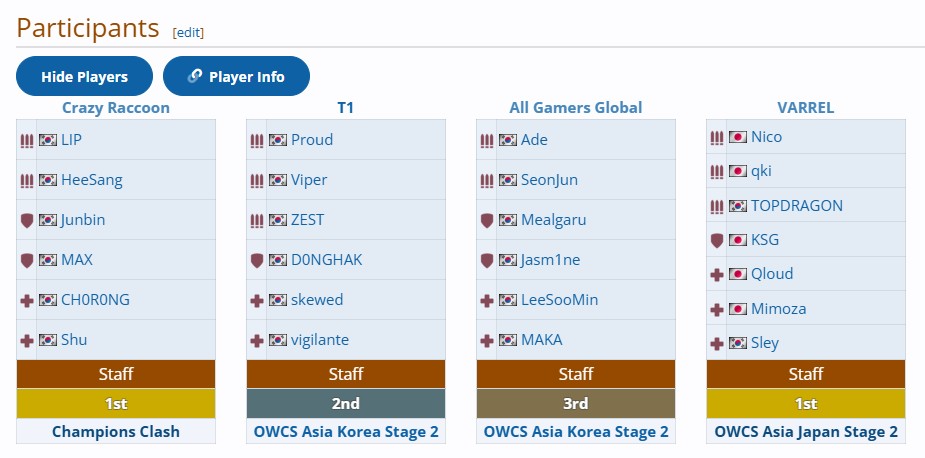The height and width of the screenshot is (458, 925).
Task: Click the damage role icon beside LIP
Action: (x=27, y=140)
